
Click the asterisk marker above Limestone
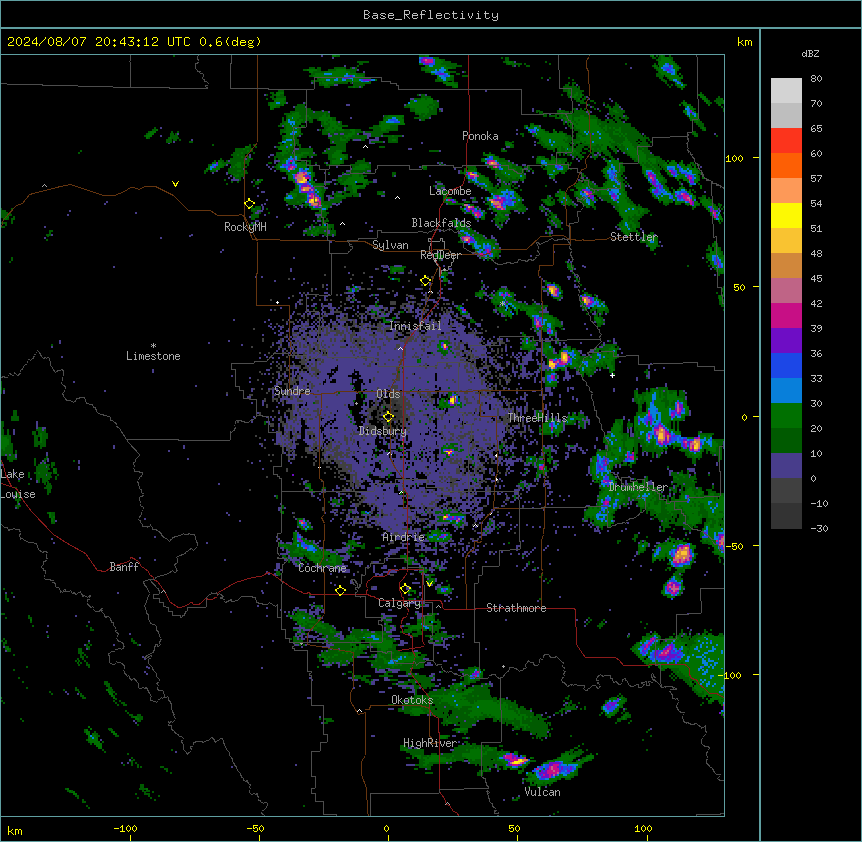(x=153, y=346)
